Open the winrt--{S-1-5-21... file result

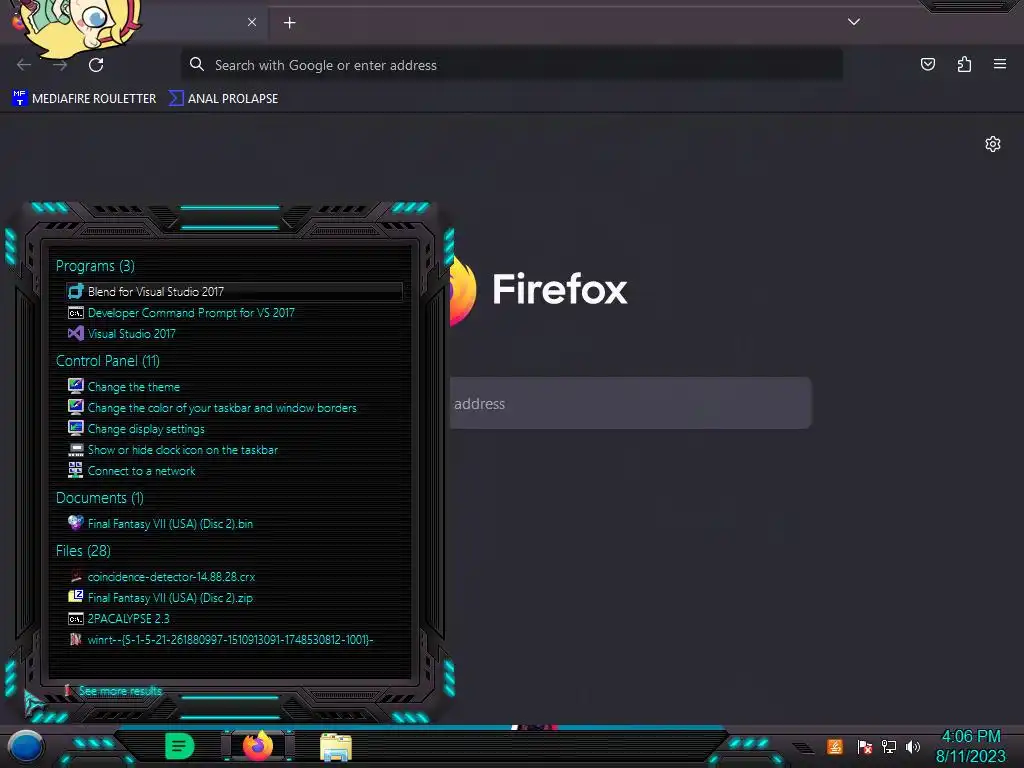231,639
